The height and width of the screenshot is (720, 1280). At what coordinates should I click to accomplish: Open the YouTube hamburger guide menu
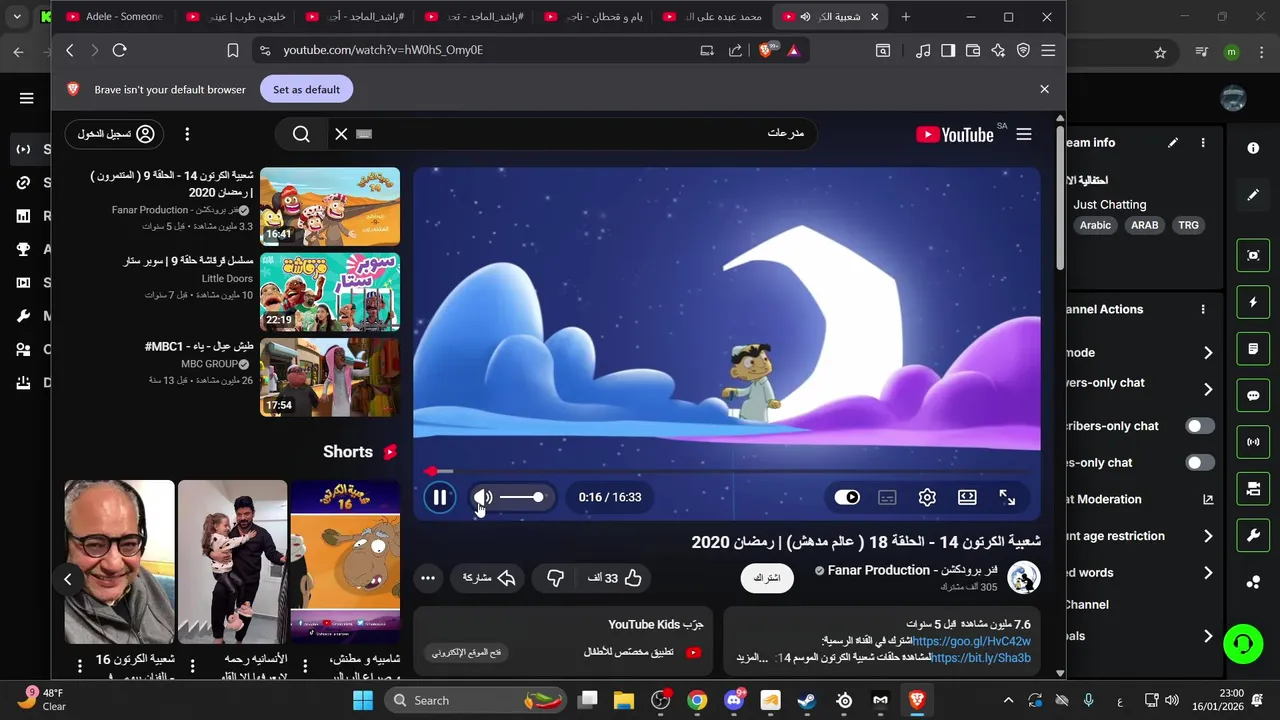(1023, 134)
